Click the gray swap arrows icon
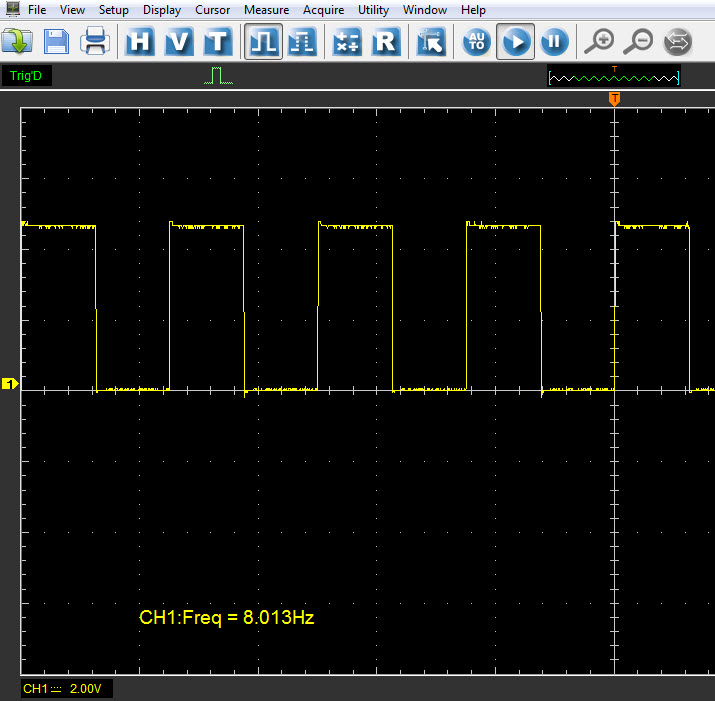 (678, 42)
